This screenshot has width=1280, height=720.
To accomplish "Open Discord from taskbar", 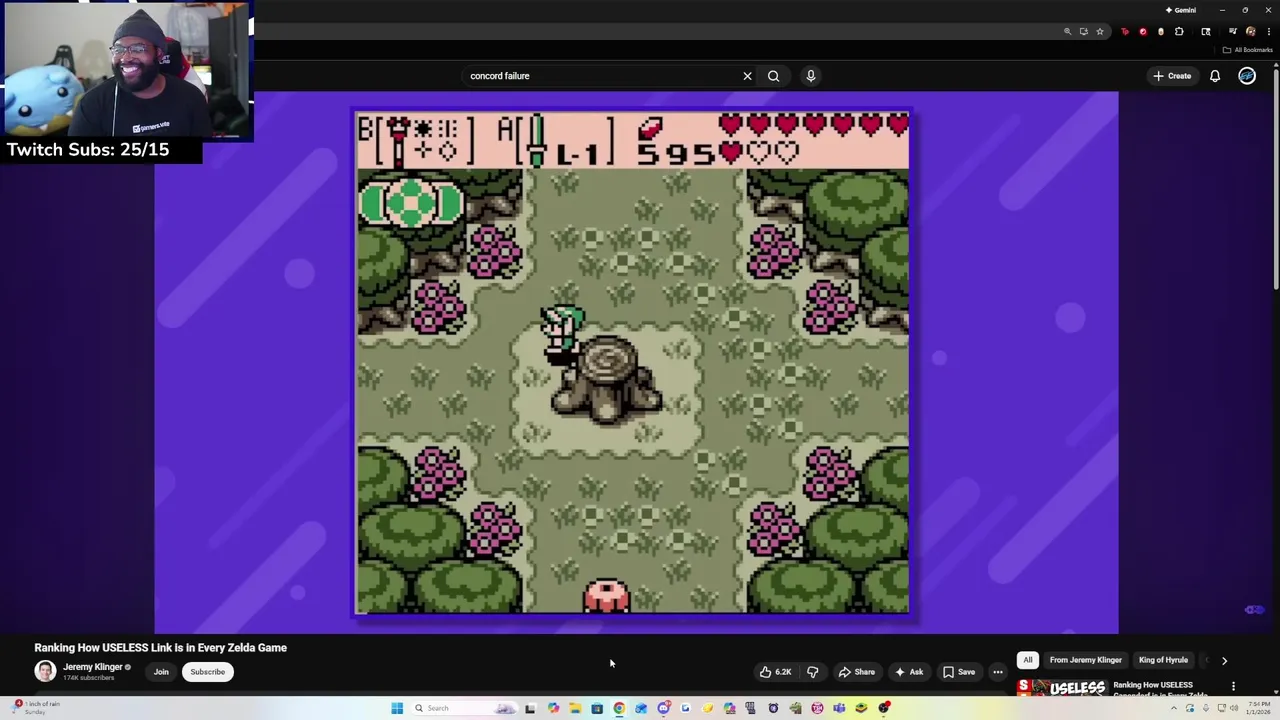I will coord(663,708).
